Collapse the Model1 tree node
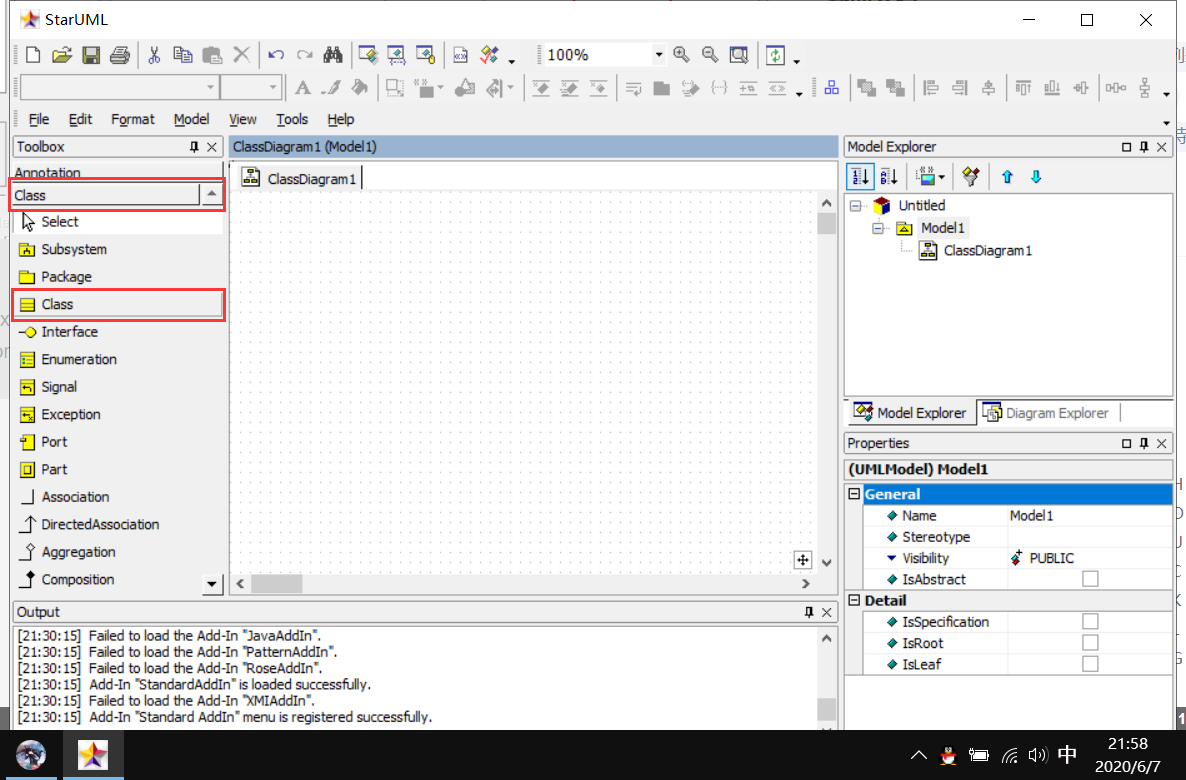This screenshot has height=780, width=1186. [877, 228]
